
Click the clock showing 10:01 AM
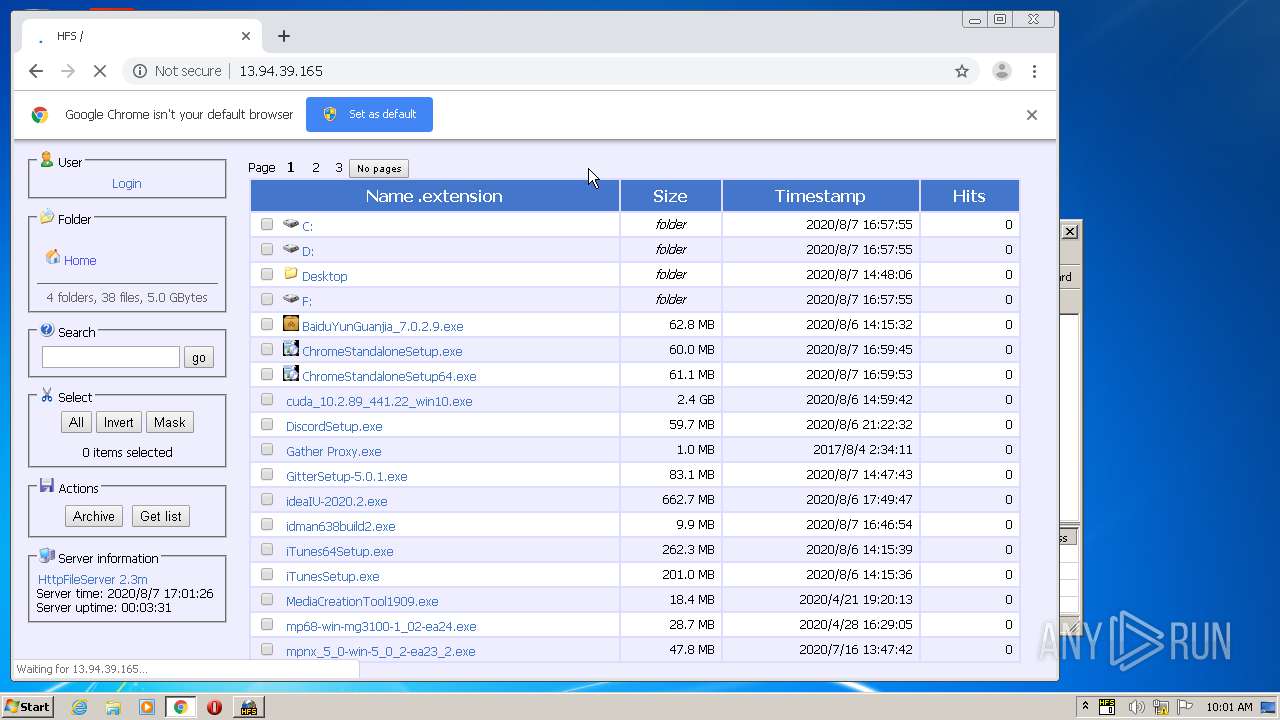pos(1229,707)
